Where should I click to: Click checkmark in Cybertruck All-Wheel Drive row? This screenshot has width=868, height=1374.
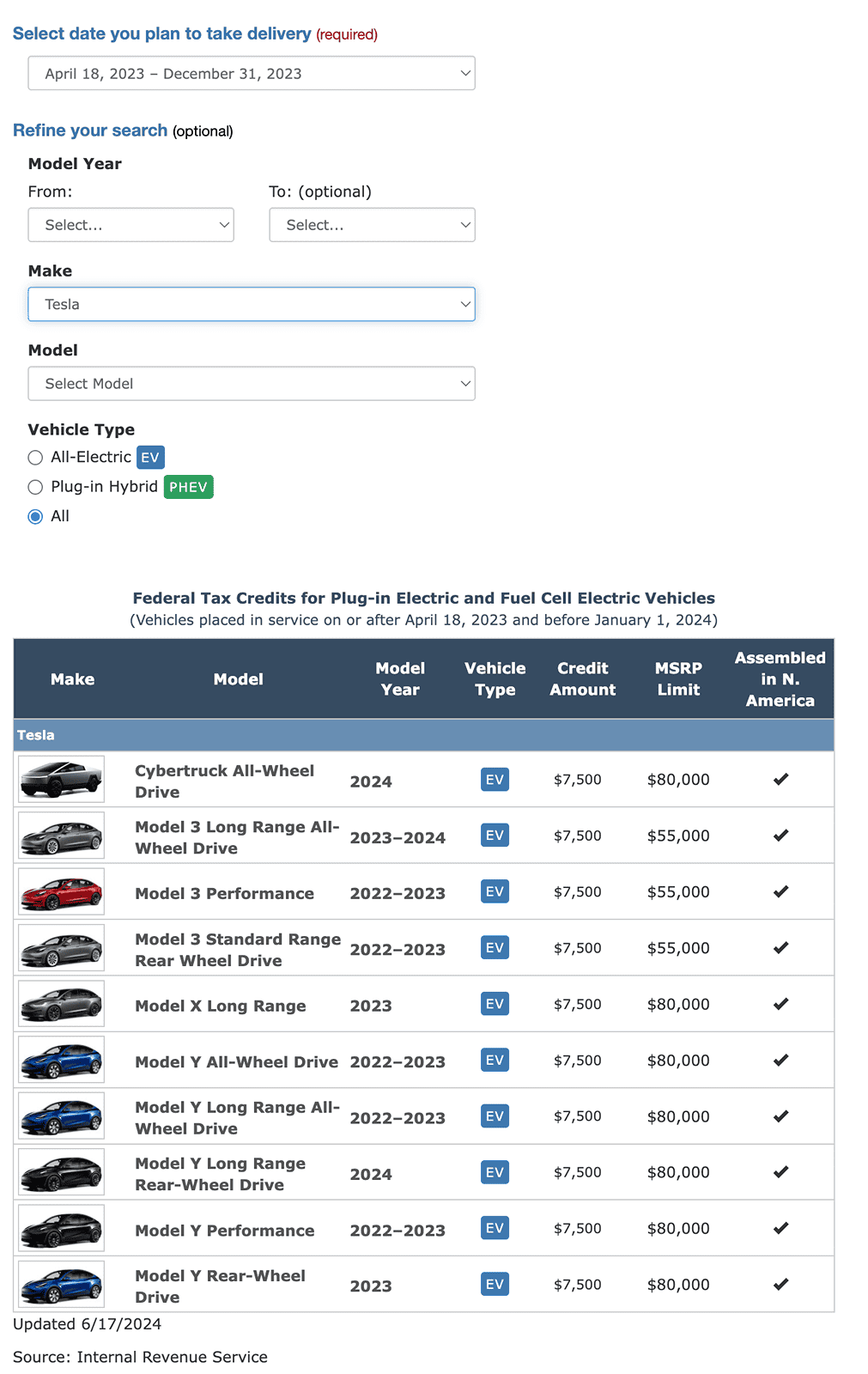point(780,780)
